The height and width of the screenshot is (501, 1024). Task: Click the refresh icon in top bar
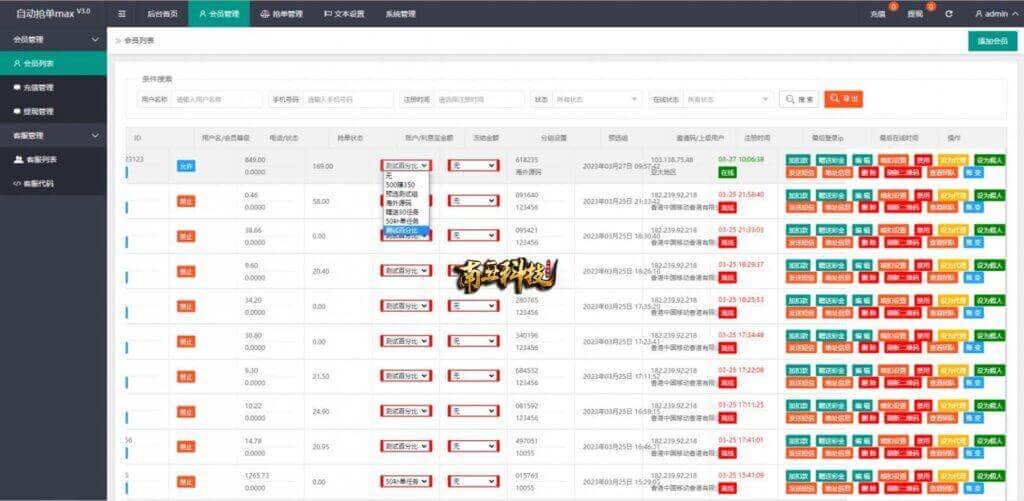[948, 14]
